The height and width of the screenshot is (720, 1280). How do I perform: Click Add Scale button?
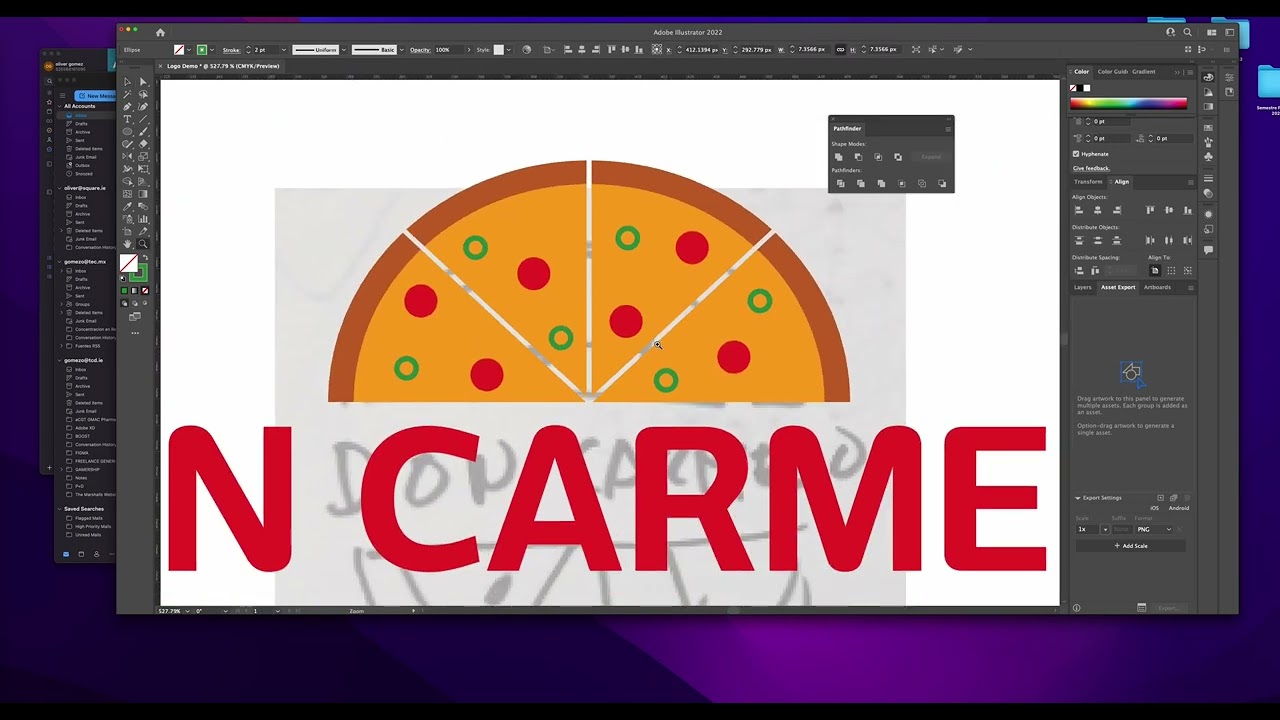pyautogui.click(x=1131, y=546)
